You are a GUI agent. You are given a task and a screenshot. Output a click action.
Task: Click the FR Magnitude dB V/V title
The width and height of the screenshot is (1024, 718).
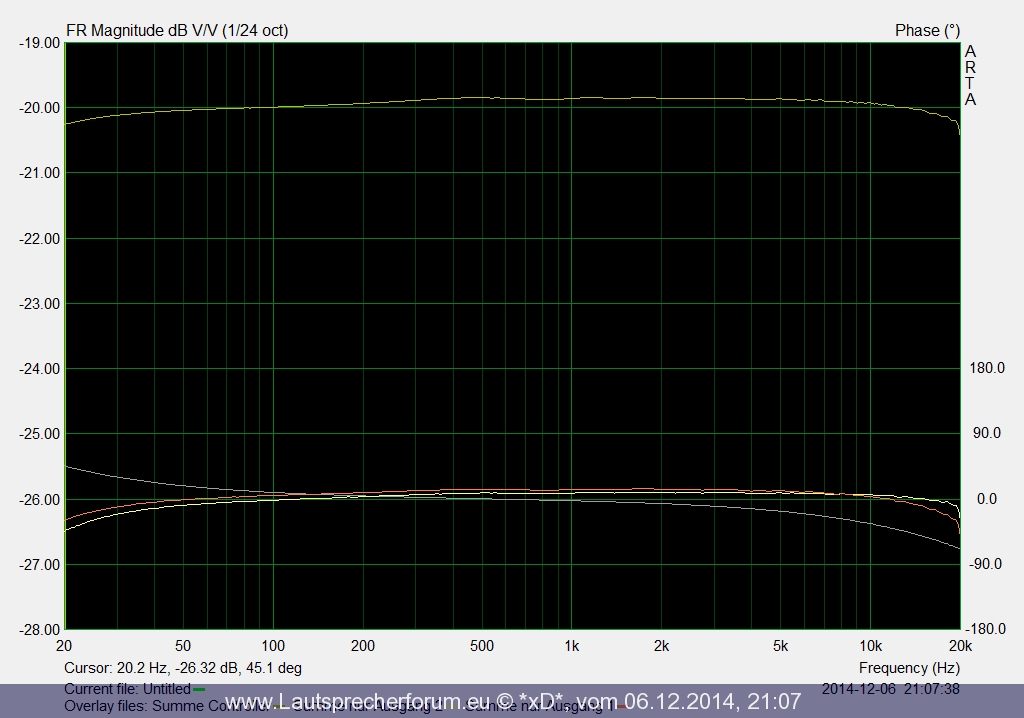click(x=177, y=30)
